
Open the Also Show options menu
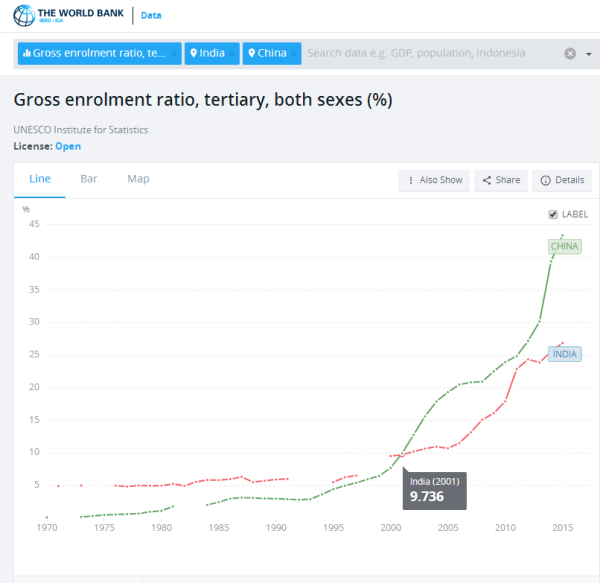434,180
